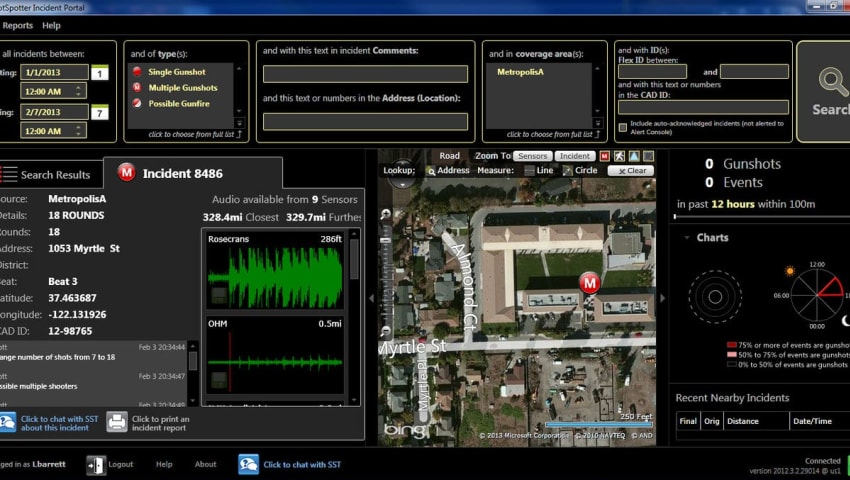Open the starting date calendar picker
Viewport: 850px width, 480px height.
tap(100, 72)
